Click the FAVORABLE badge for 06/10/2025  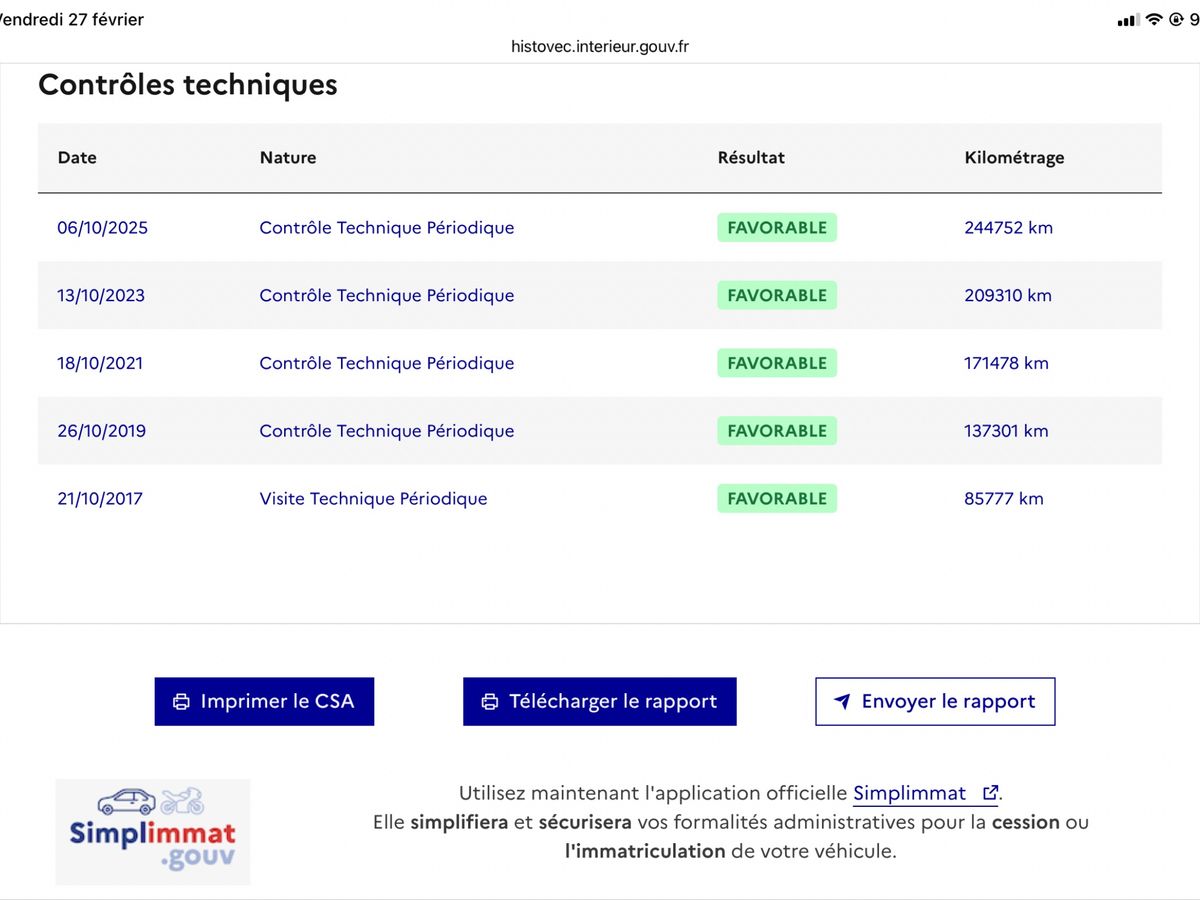pos(777,228)
